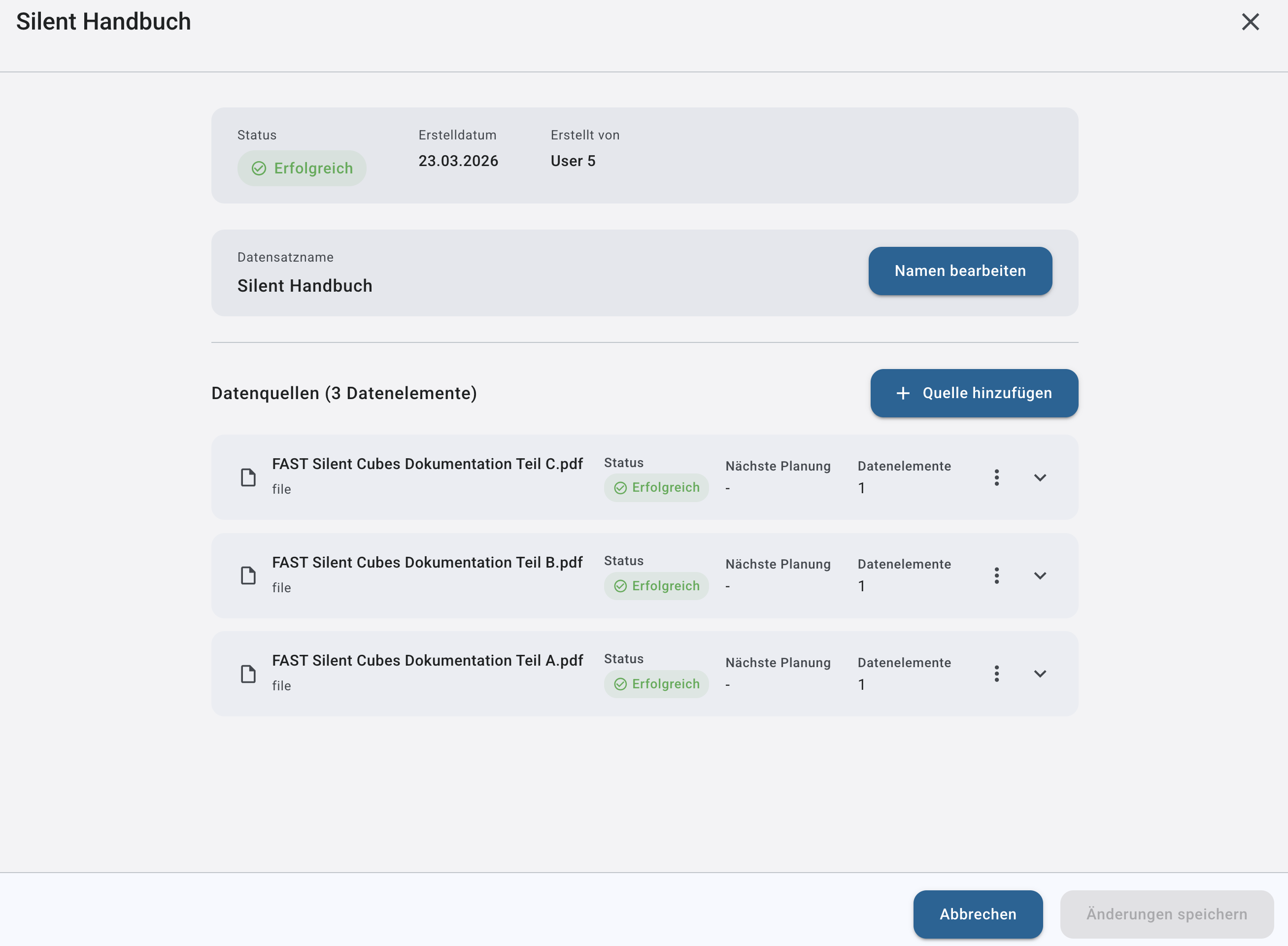Open three-dot menu for Teil A.pdf
The height and width of the screenshot is (946, 1288).
point(996,674)
